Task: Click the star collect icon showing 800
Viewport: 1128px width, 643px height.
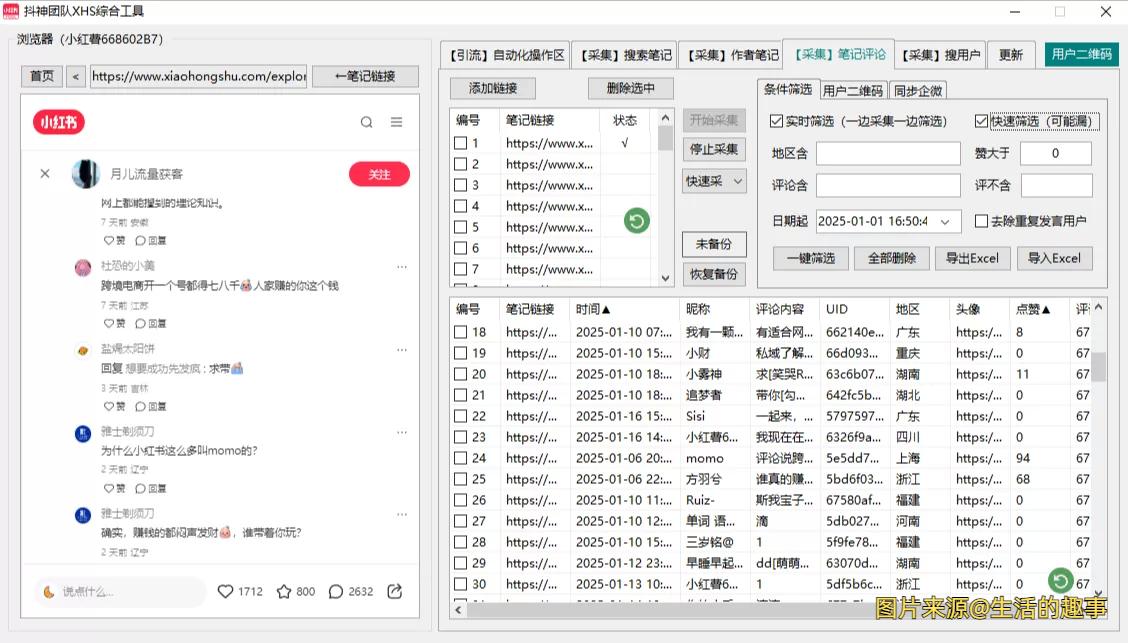Action: [284, 591]
